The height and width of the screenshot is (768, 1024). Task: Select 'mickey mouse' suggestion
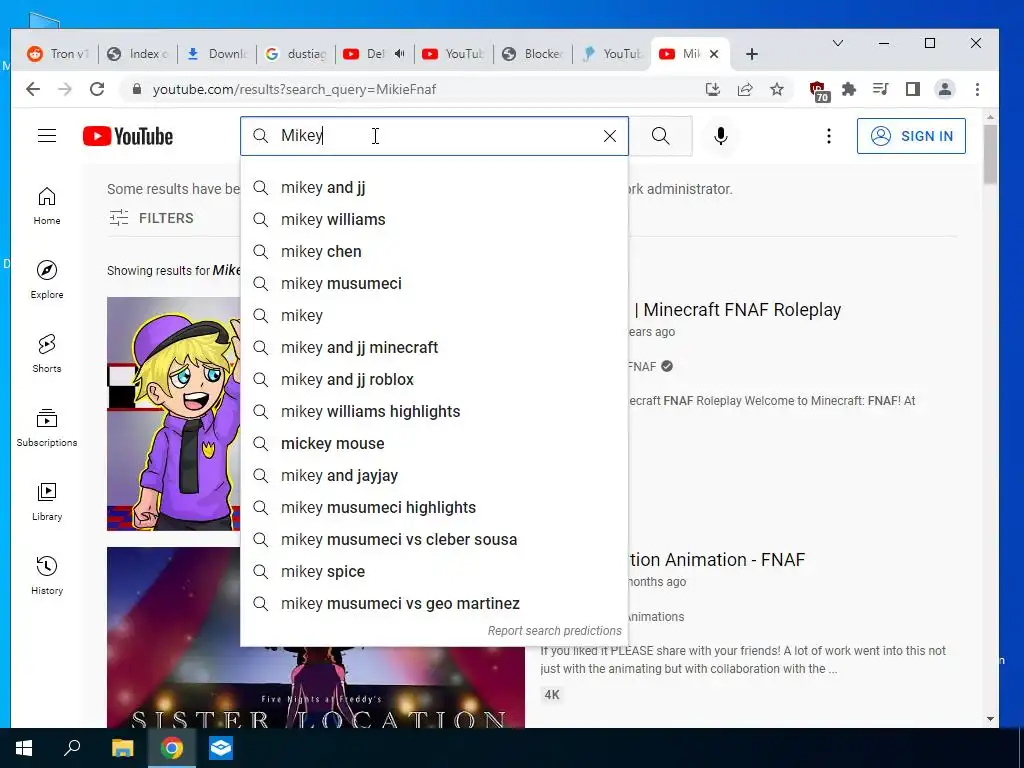click(434, 443)
